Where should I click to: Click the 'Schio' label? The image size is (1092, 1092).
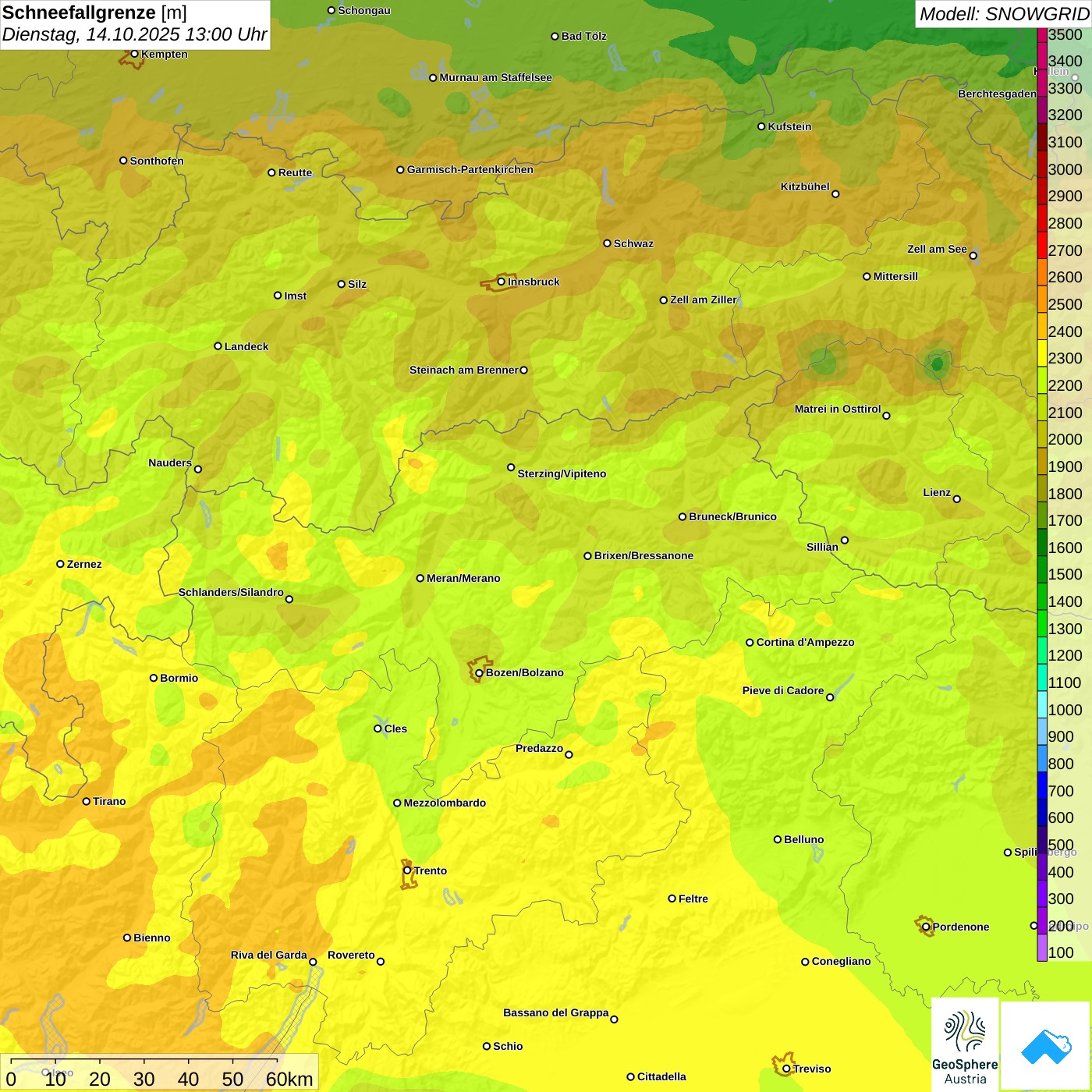(508, 1046)
